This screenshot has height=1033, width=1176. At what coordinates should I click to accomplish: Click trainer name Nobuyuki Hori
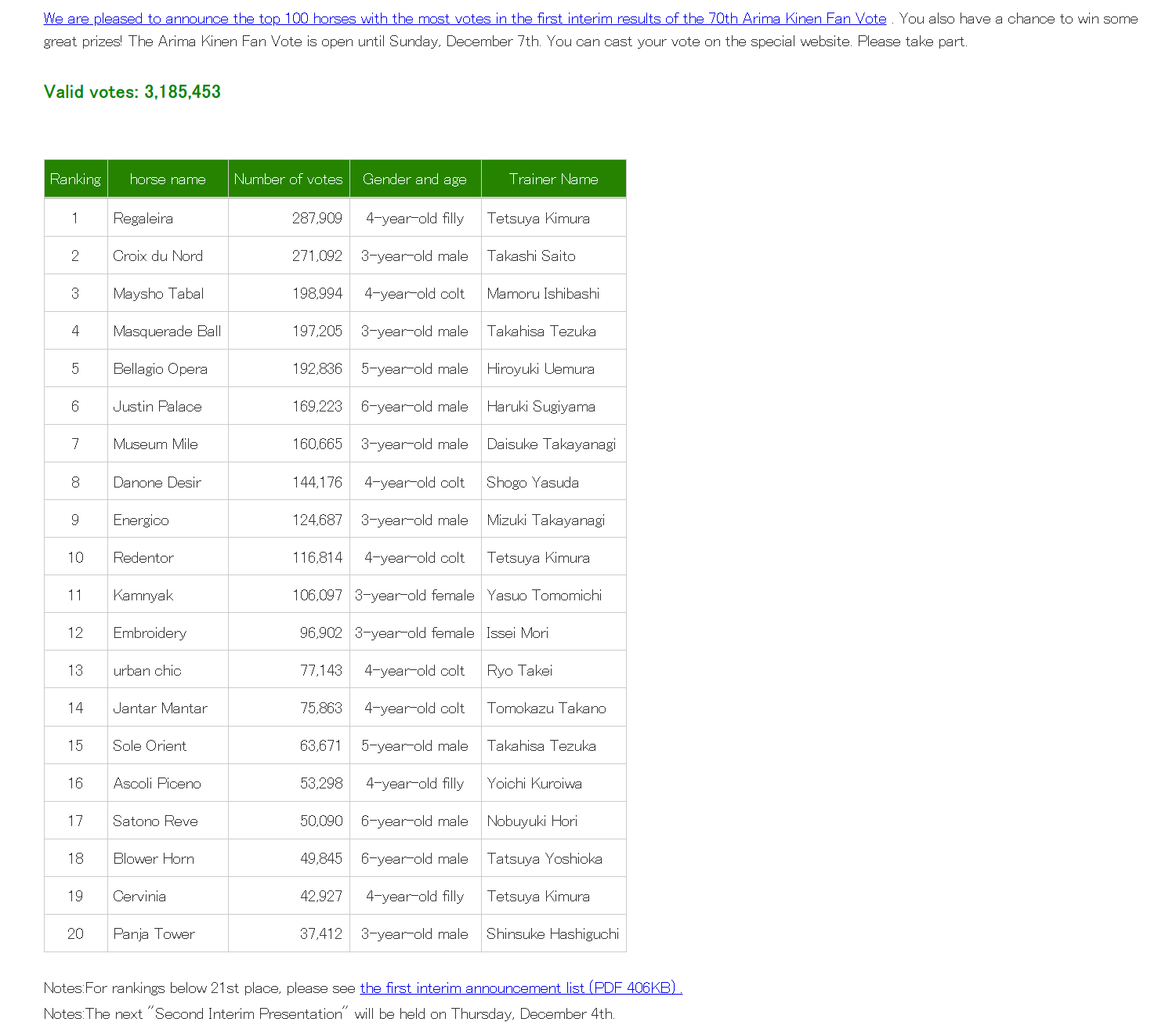(532, 821)
